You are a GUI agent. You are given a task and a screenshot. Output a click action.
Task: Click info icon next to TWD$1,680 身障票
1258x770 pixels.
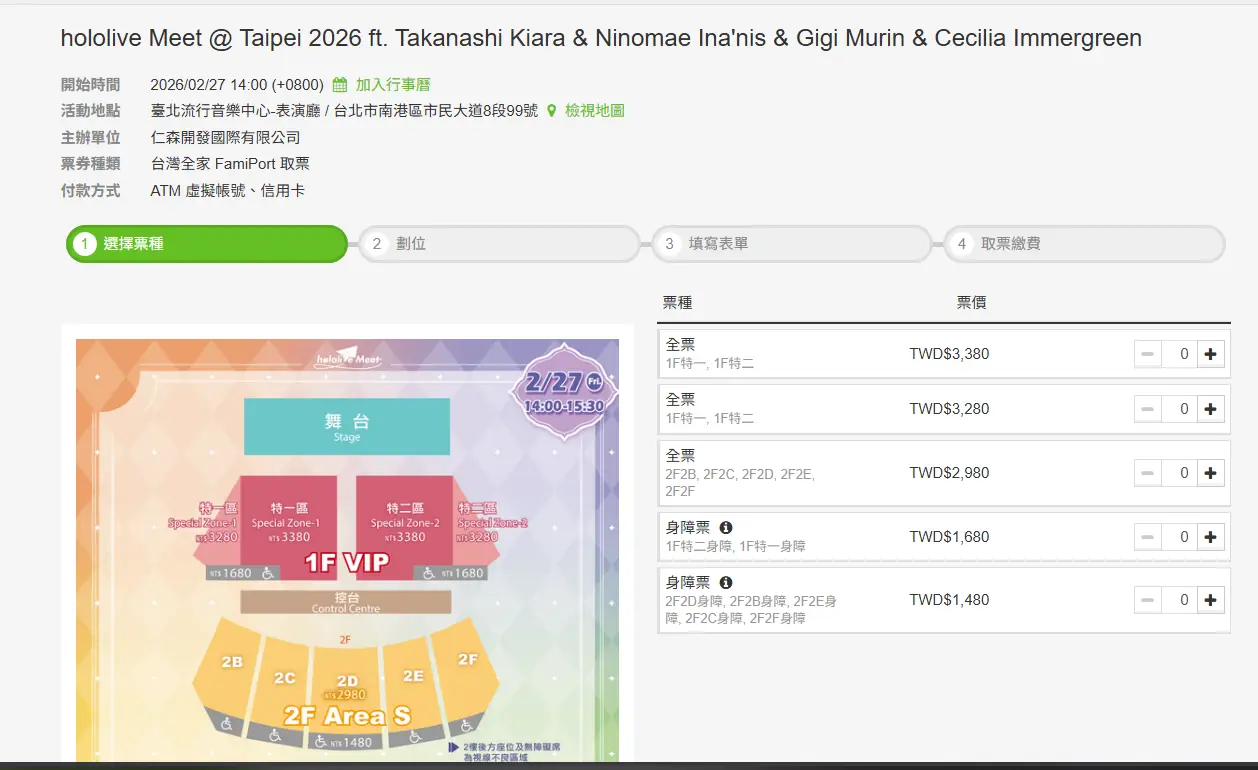tap(726, 527)
